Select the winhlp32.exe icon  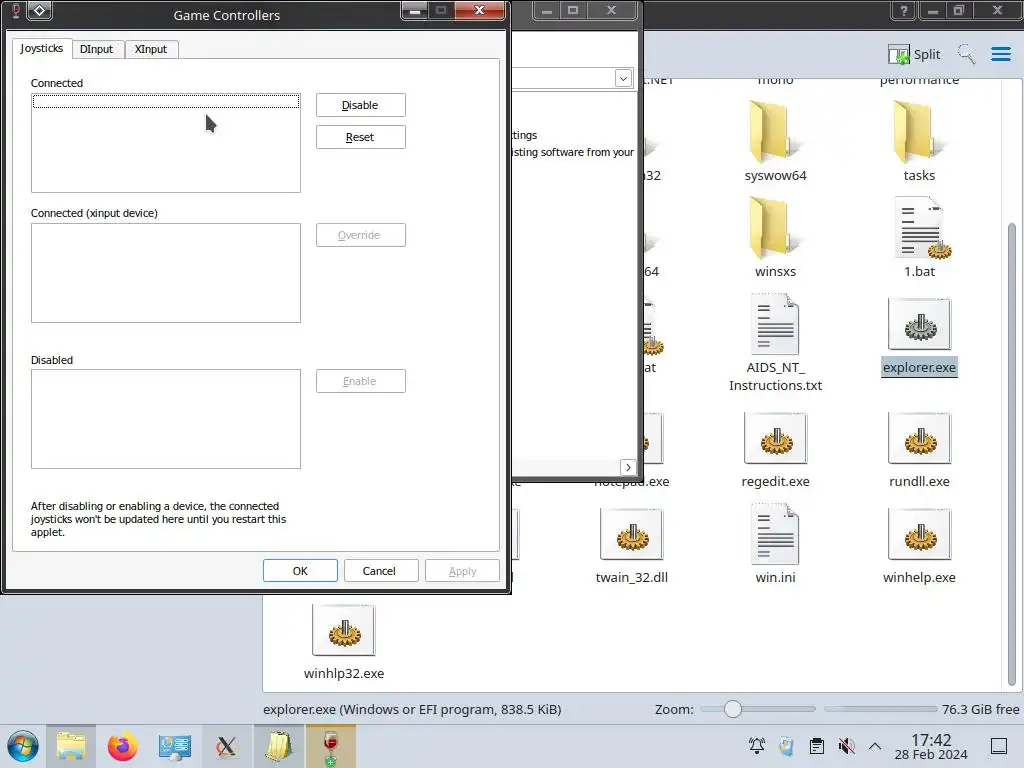point(344,630)
